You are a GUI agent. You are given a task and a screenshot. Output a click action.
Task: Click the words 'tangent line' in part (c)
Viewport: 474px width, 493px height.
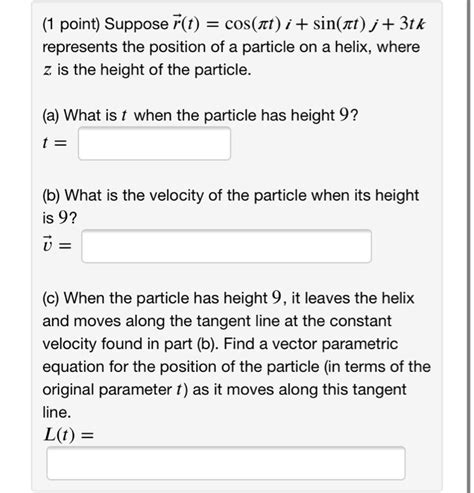[238, 321]
